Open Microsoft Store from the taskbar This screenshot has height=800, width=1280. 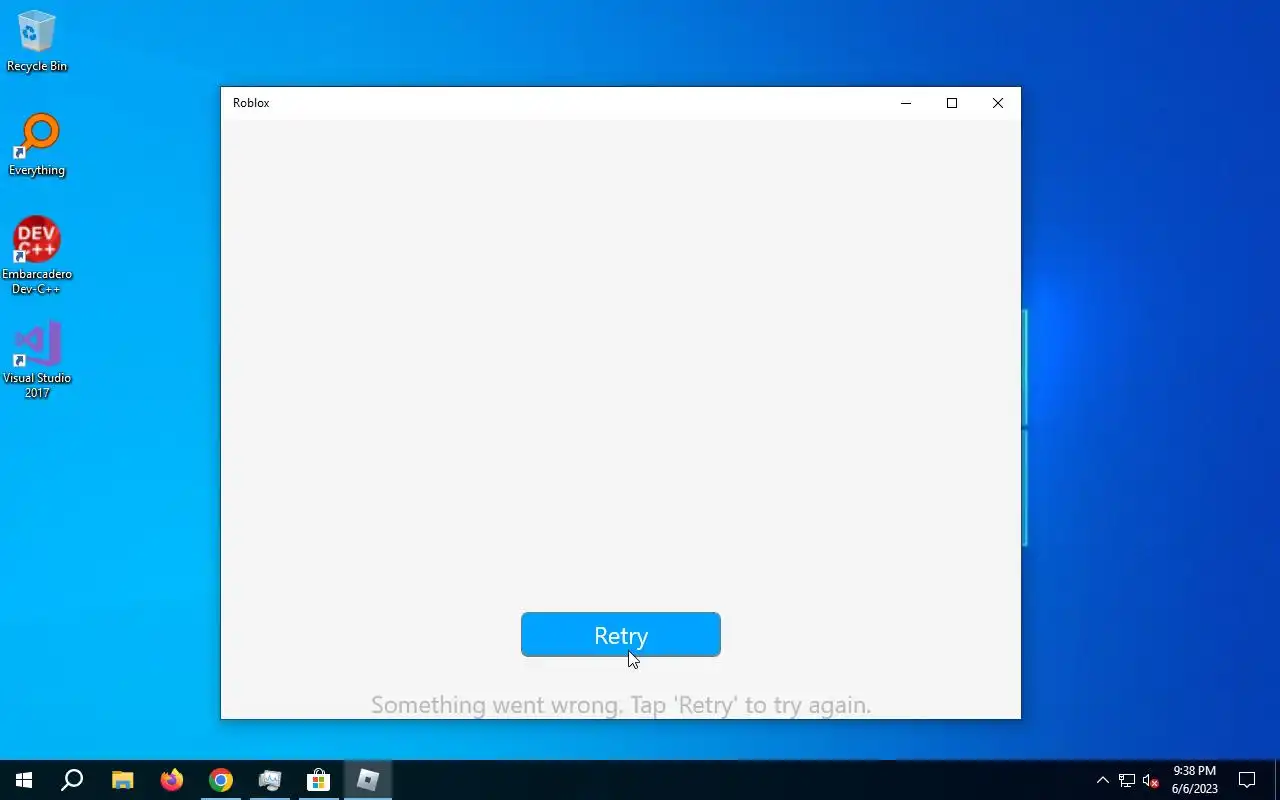tap(318, 780)
